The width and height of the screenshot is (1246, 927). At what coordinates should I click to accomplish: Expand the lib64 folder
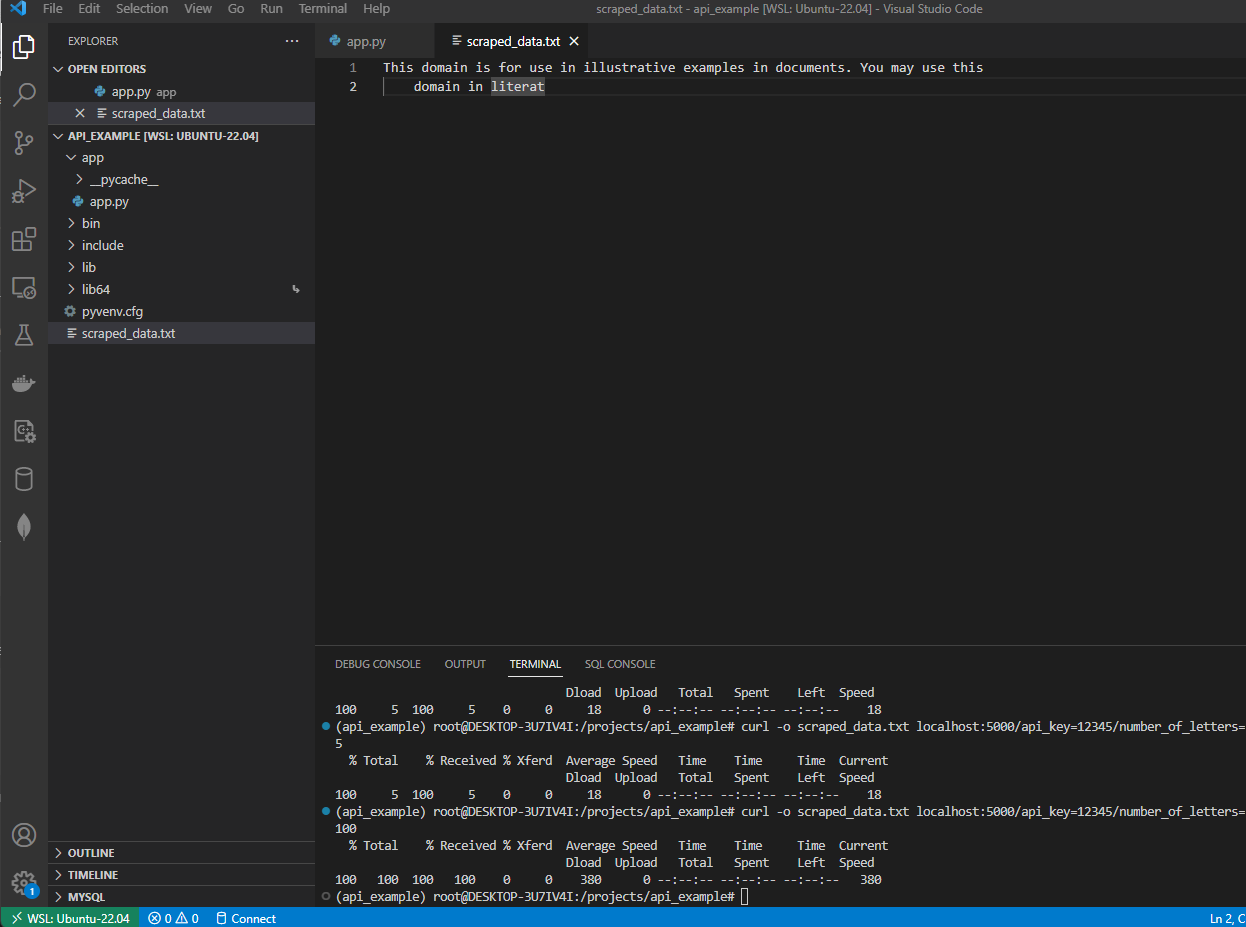[95, 289]
